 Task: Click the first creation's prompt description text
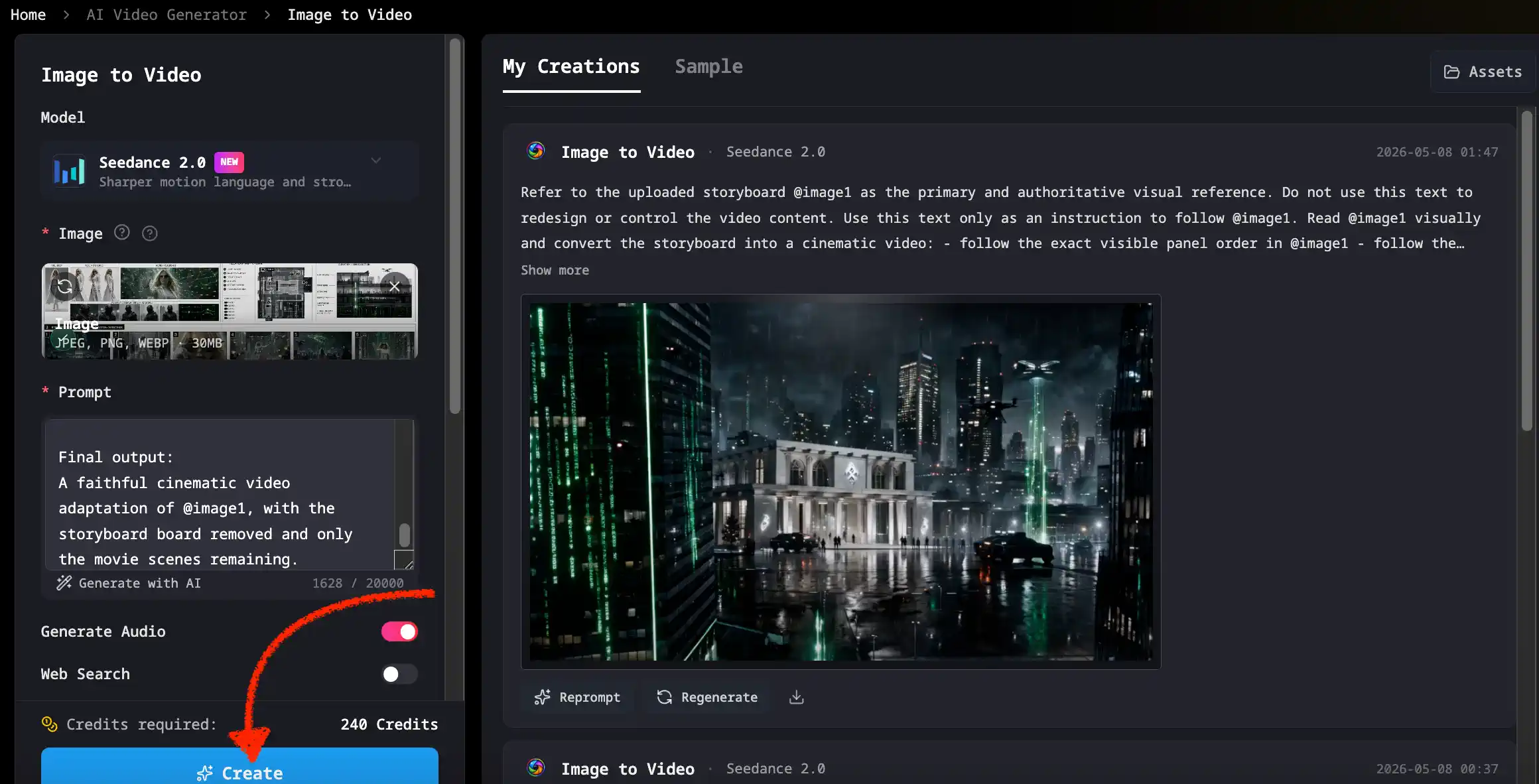tap(1001, 218)
